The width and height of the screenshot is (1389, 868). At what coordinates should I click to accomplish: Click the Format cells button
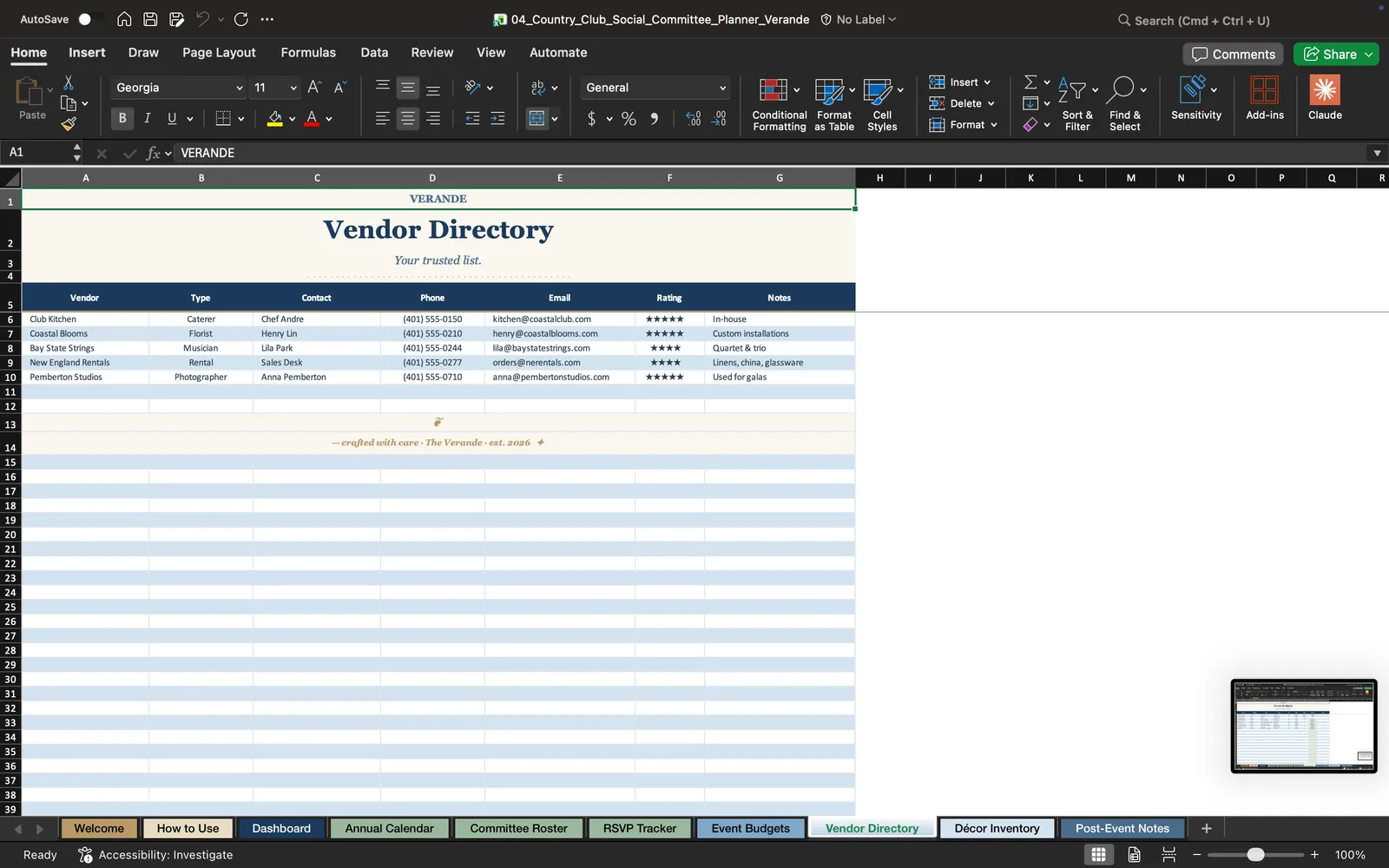coord(964,125)
